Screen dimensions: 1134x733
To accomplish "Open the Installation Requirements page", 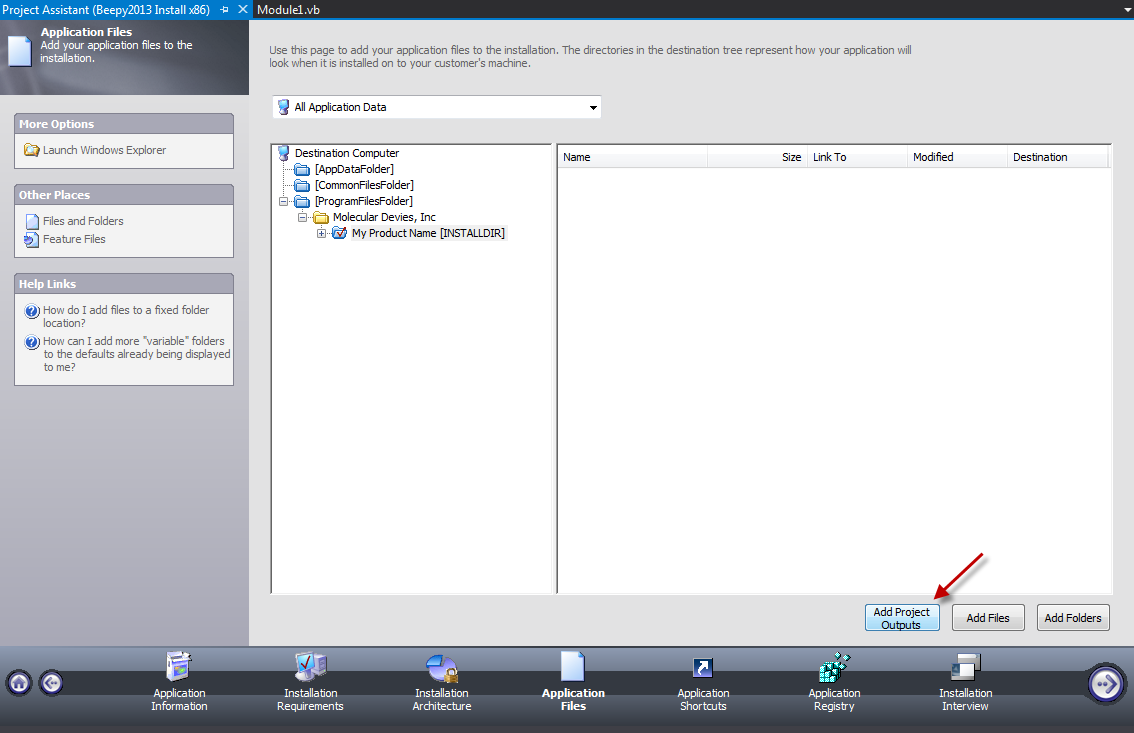I will click(310, 682).
